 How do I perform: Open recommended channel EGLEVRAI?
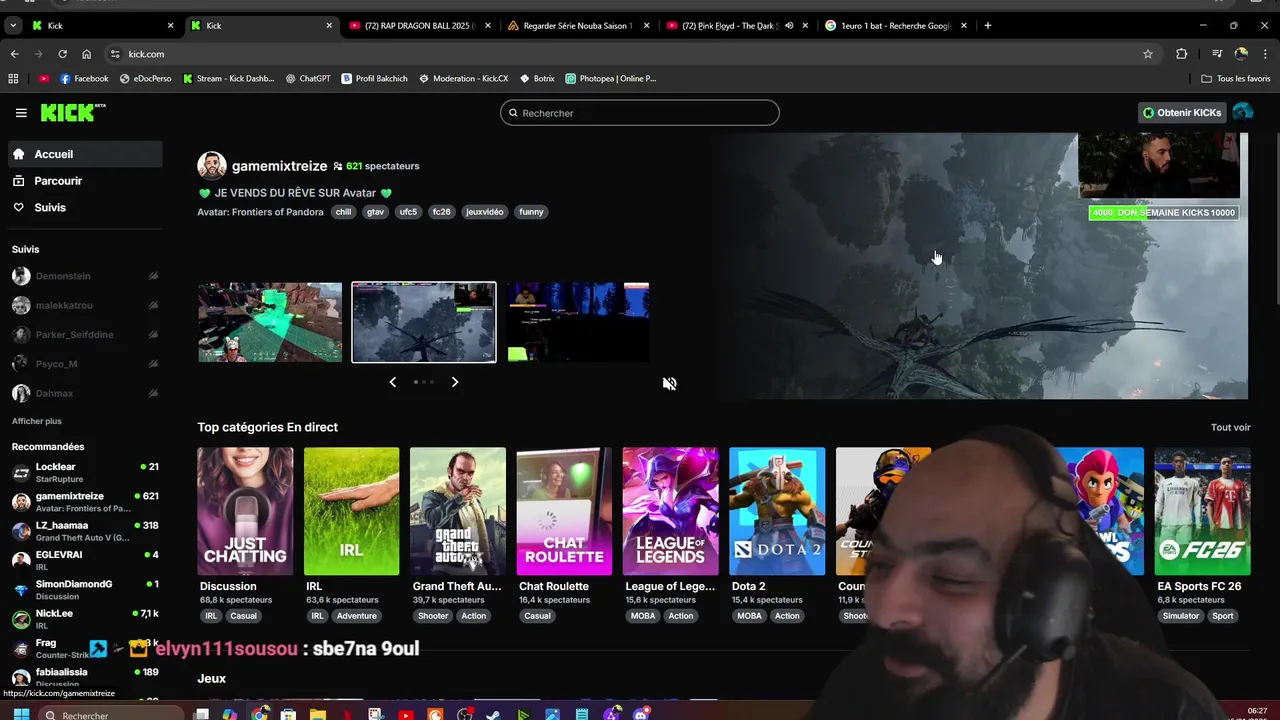pyautogui.click(x=85, y=559)
